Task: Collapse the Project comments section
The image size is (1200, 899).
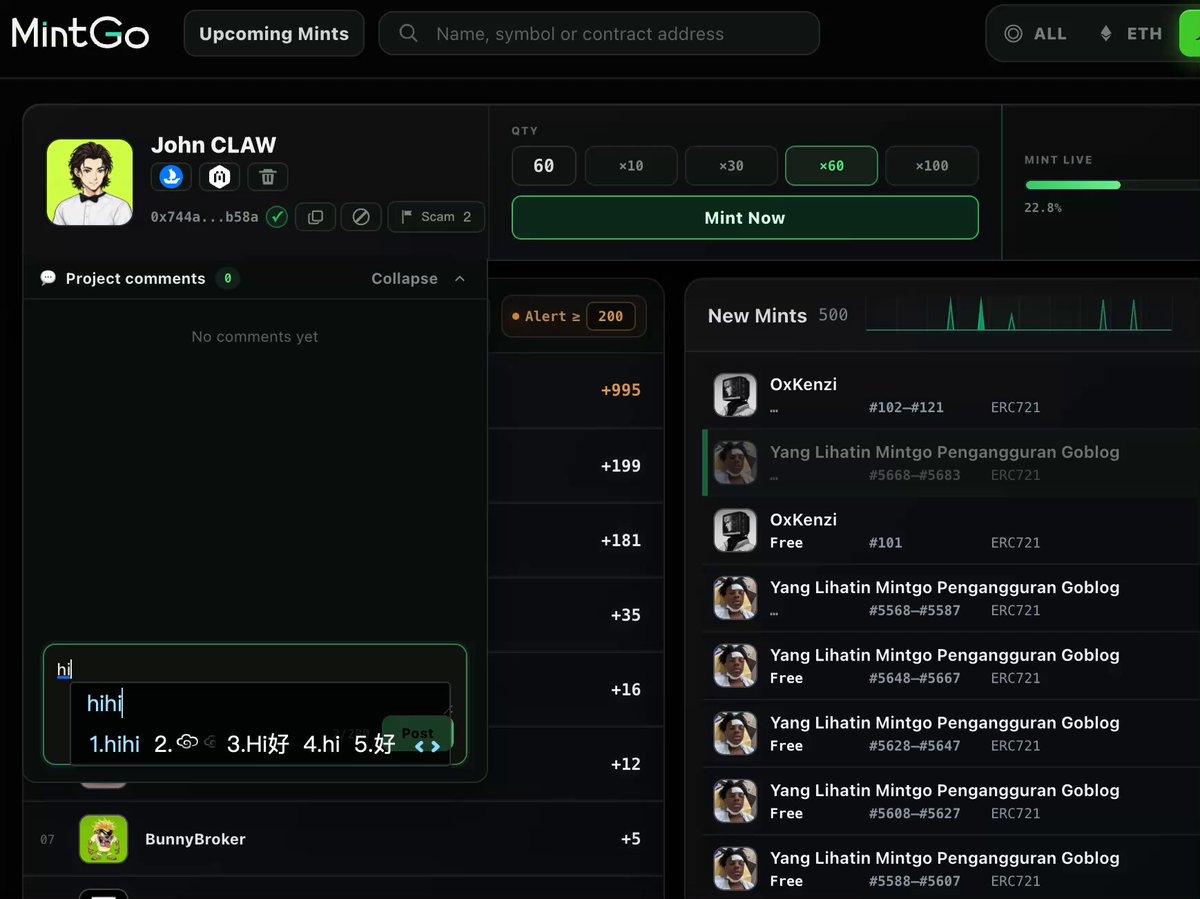Action: tap(418, 278)
